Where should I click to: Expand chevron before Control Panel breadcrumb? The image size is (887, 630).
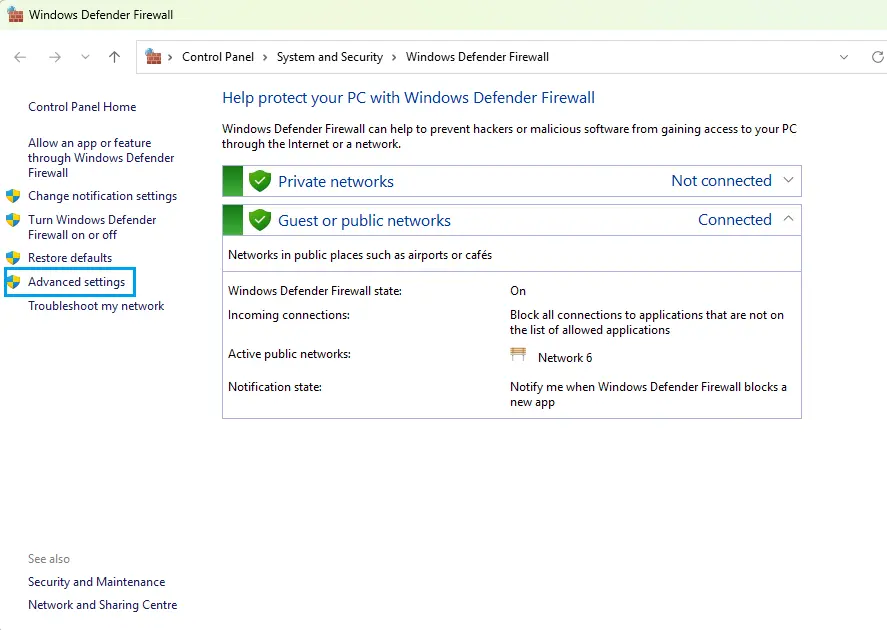pos(170,58)
